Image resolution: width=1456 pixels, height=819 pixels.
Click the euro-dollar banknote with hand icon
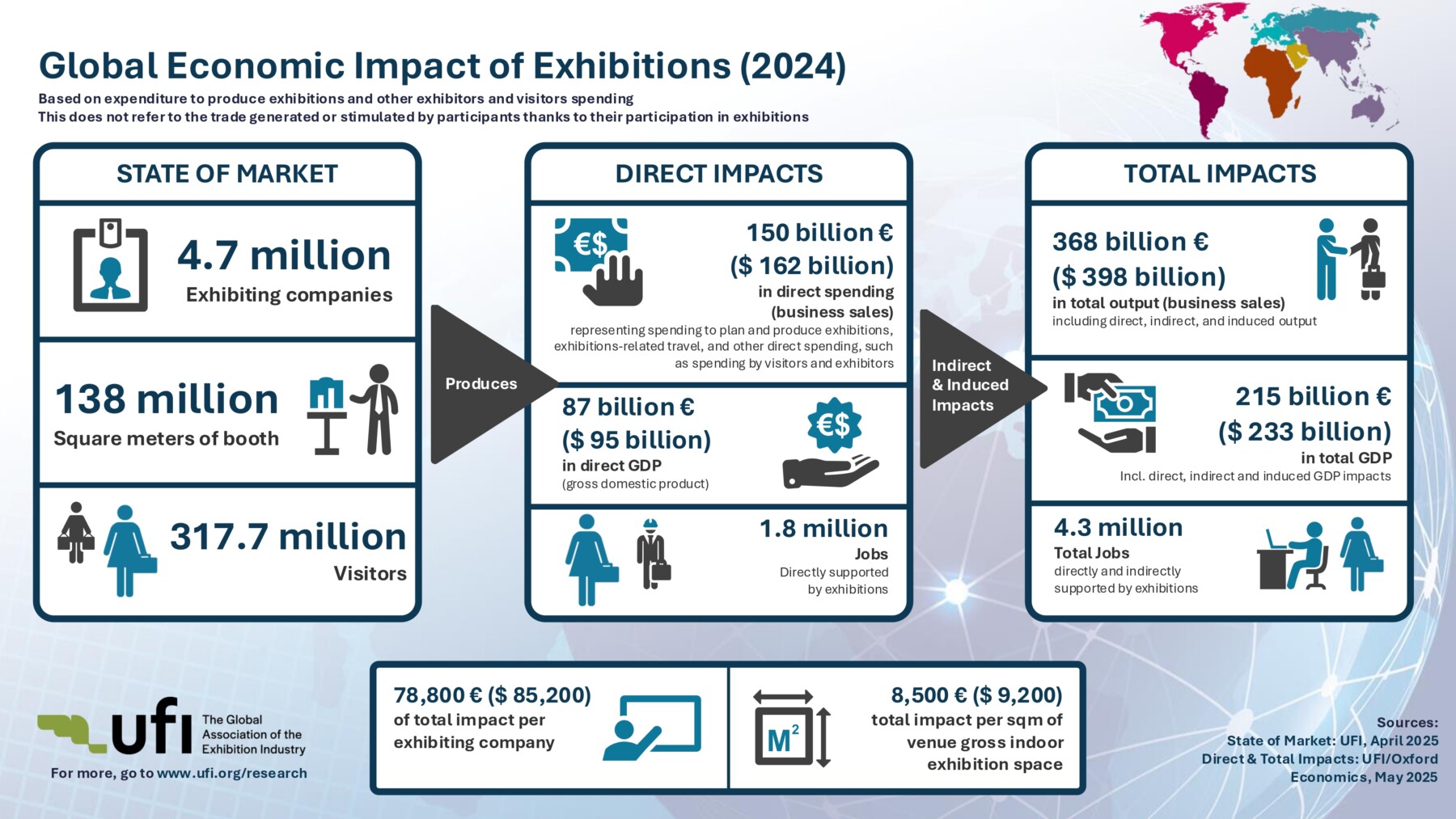coord(599,261)
